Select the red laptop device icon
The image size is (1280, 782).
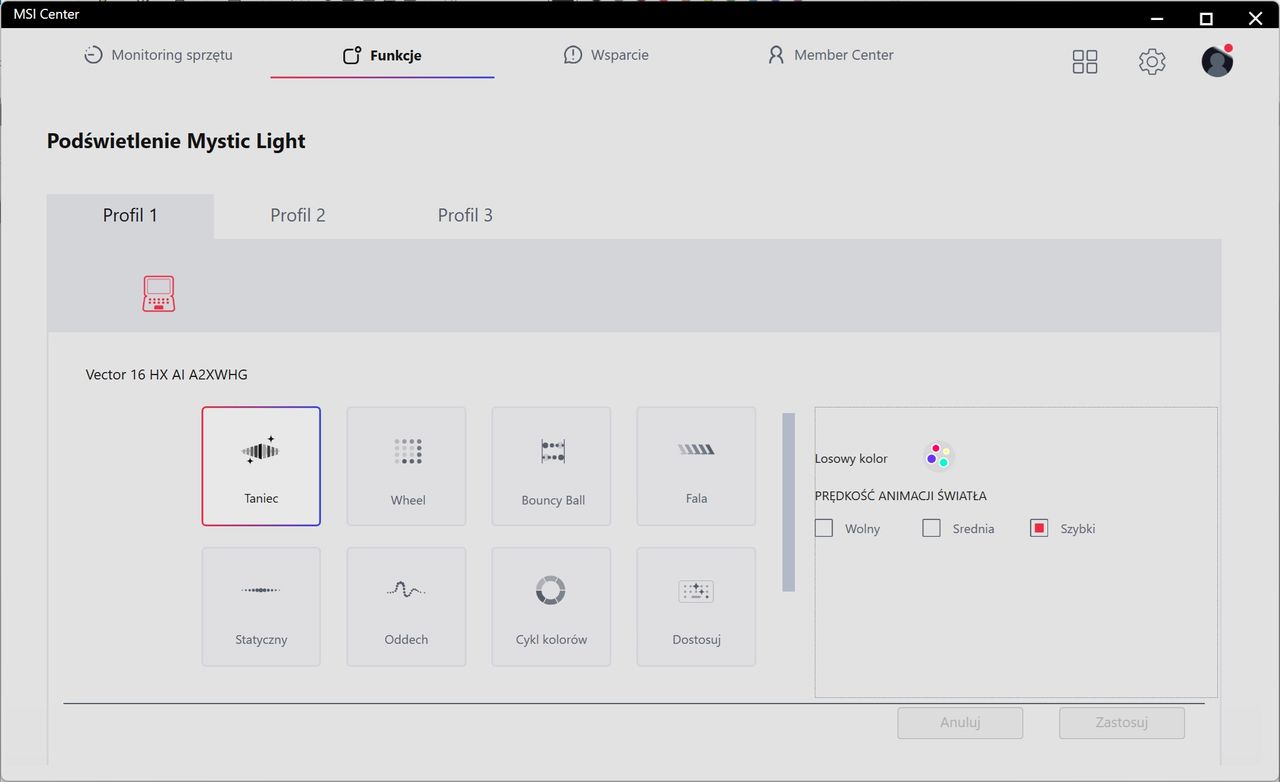tap(158, 294)
